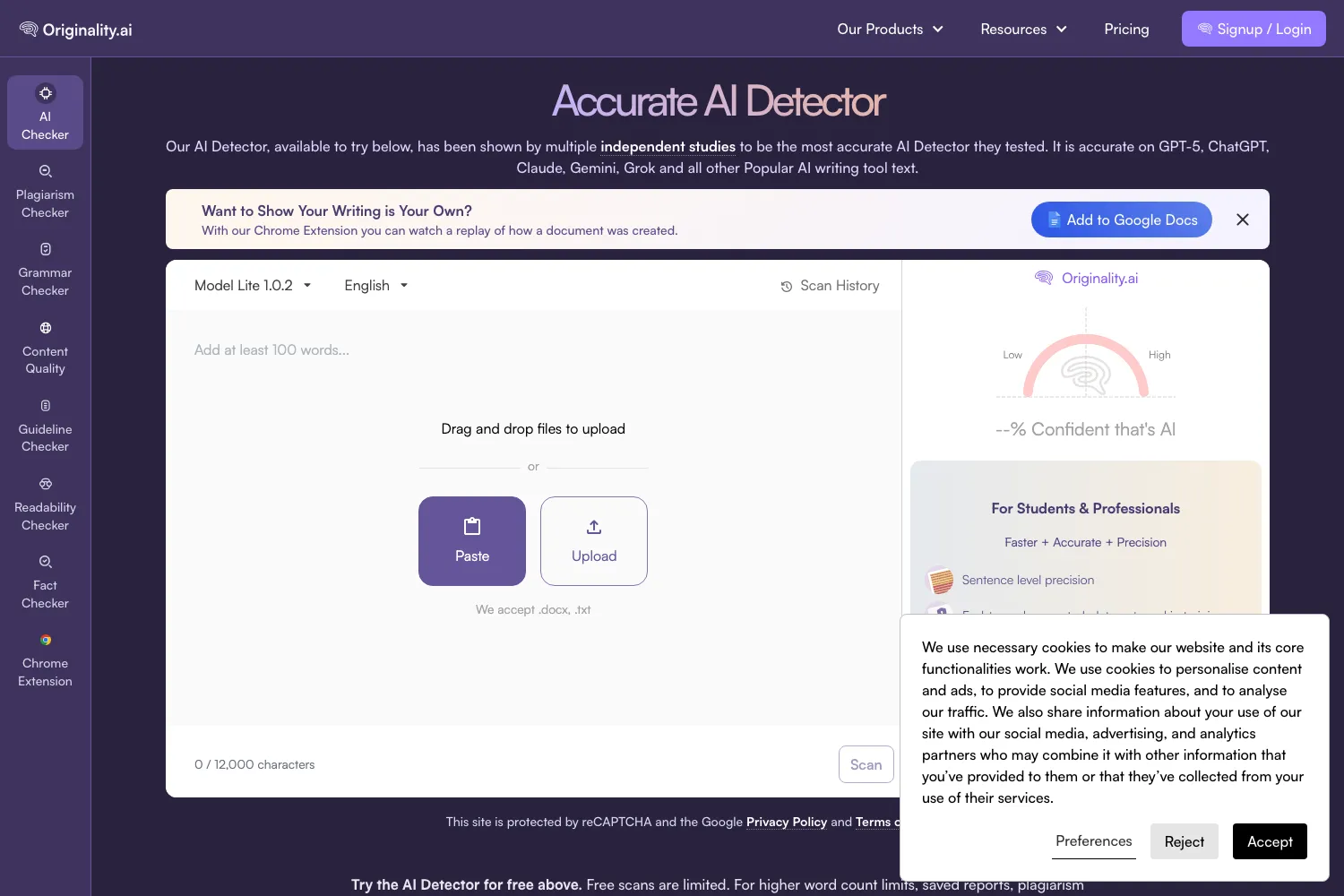Click the text area to add words
This screenshot has width=1344, height=896.
point(533,518)
